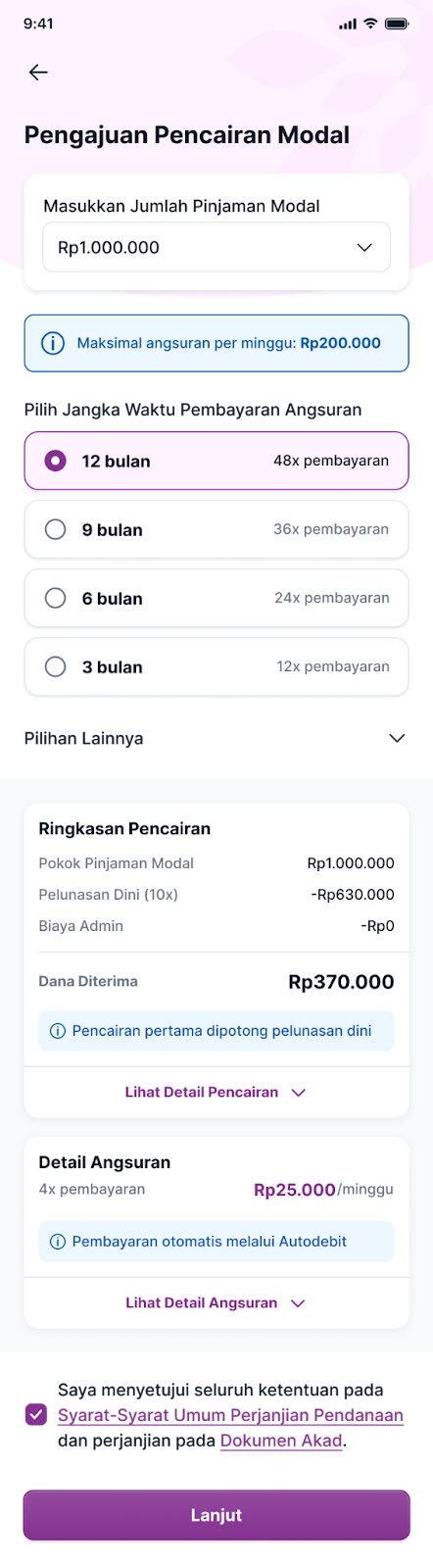Uncheck the terms agreement checkbox

36,1414
